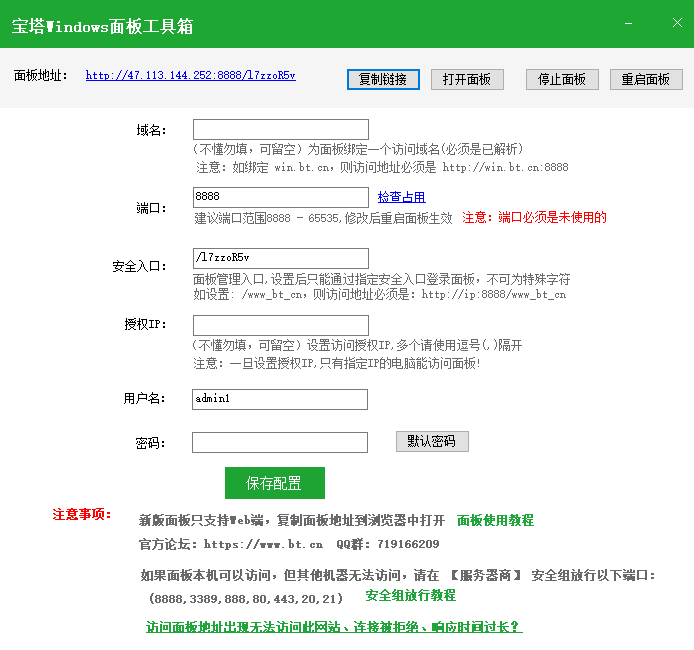Click the 用户名 field showing admin1
The image size is (694, 650).
[280, 399]
